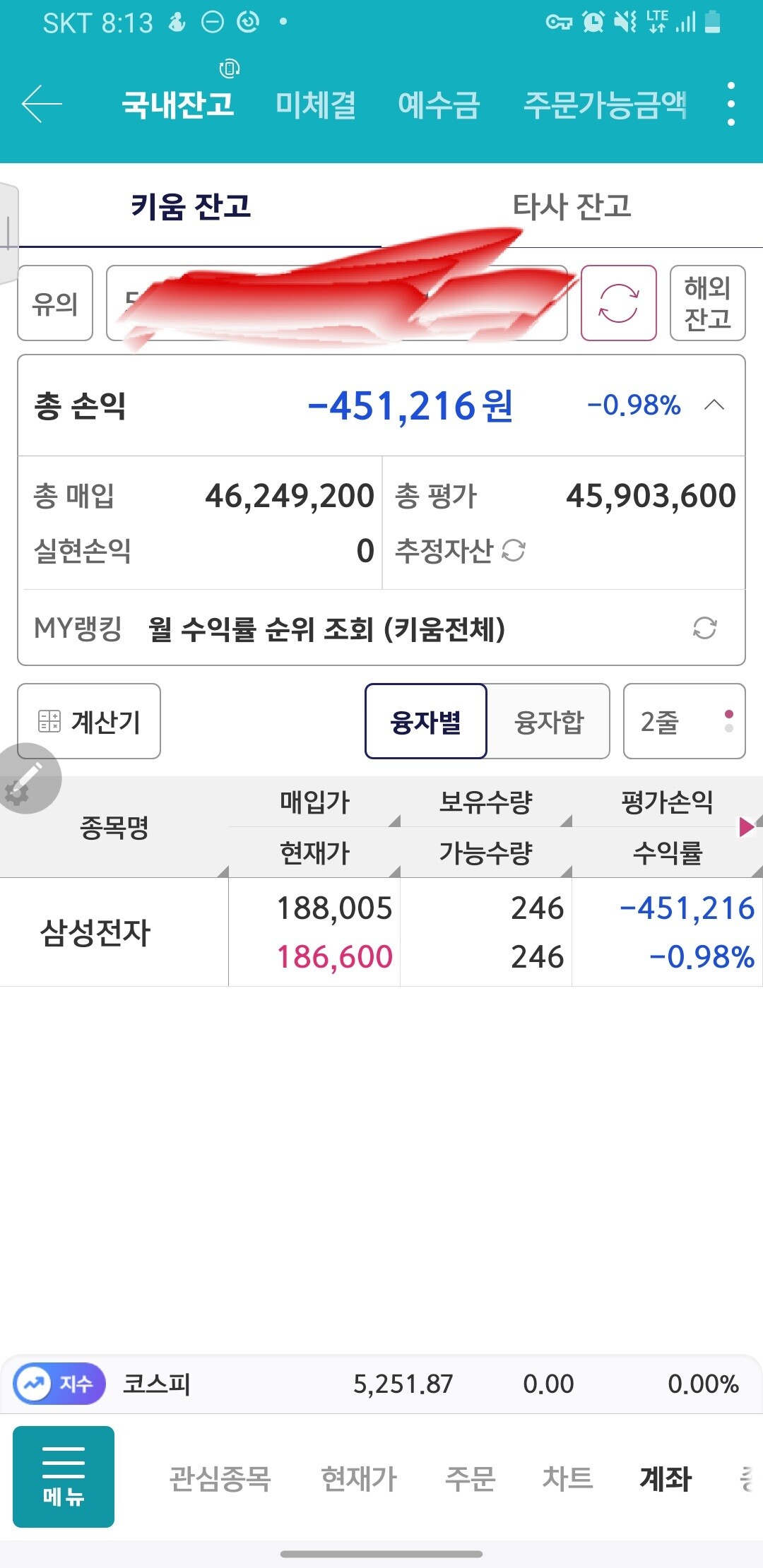763x1568 pixels.
Task: Open the 미체결 tab
Action: point(315,105)
